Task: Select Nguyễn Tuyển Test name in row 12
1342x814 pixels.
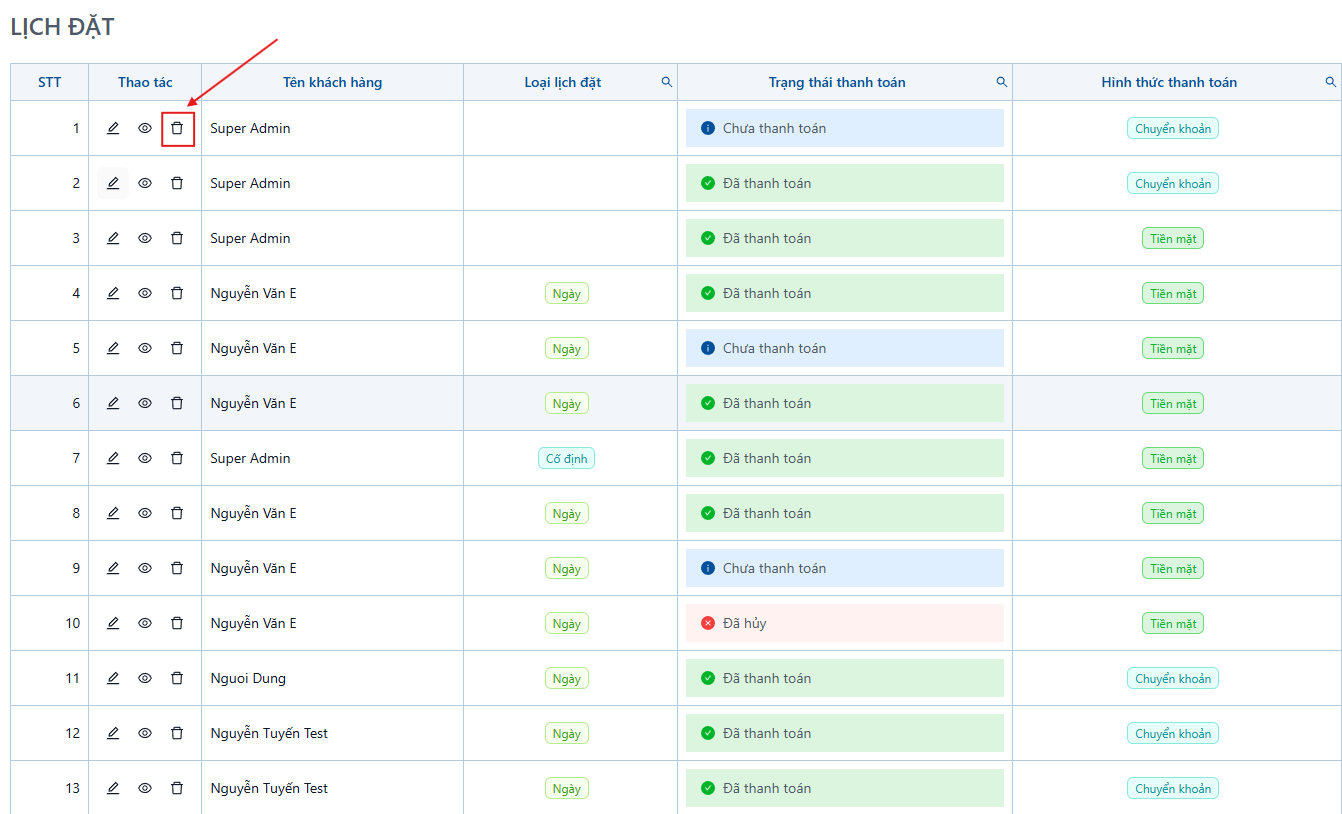Action: [x=269, y=733]
